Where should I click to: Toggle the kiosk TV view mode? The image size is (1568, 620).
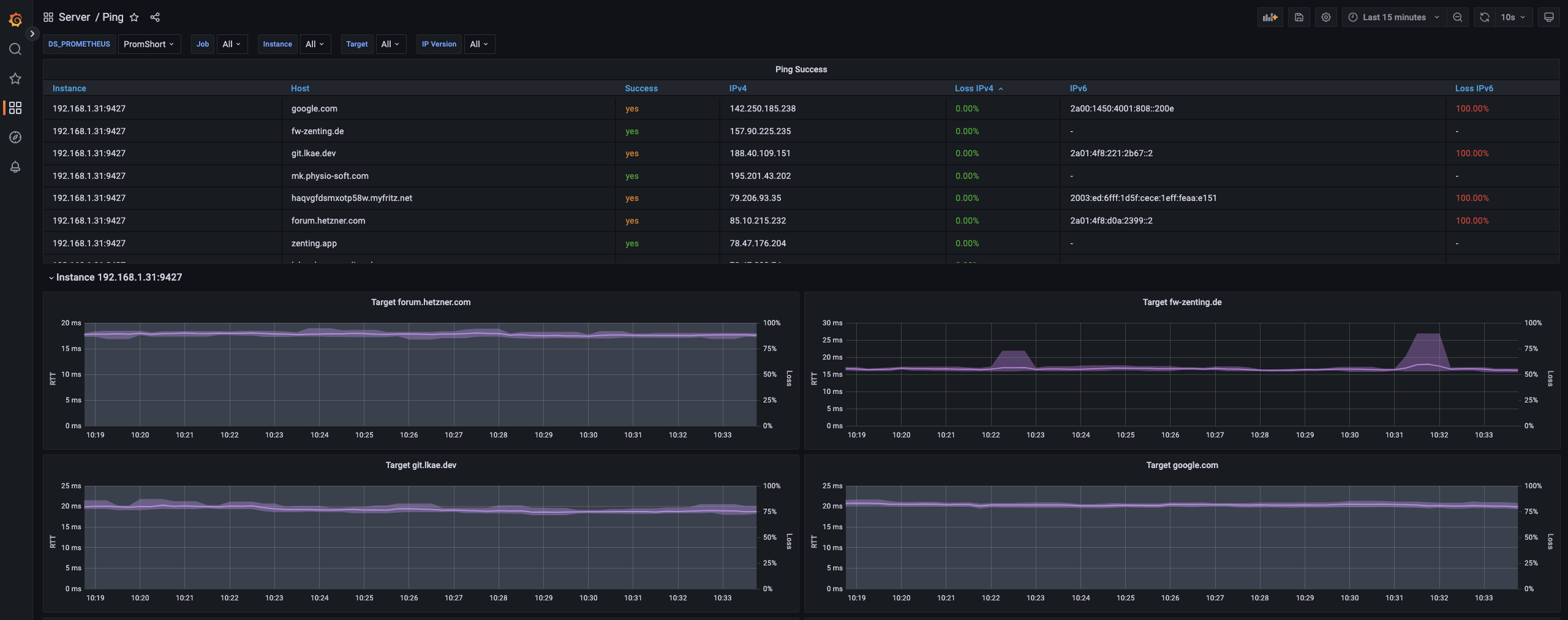[1549, 17]
